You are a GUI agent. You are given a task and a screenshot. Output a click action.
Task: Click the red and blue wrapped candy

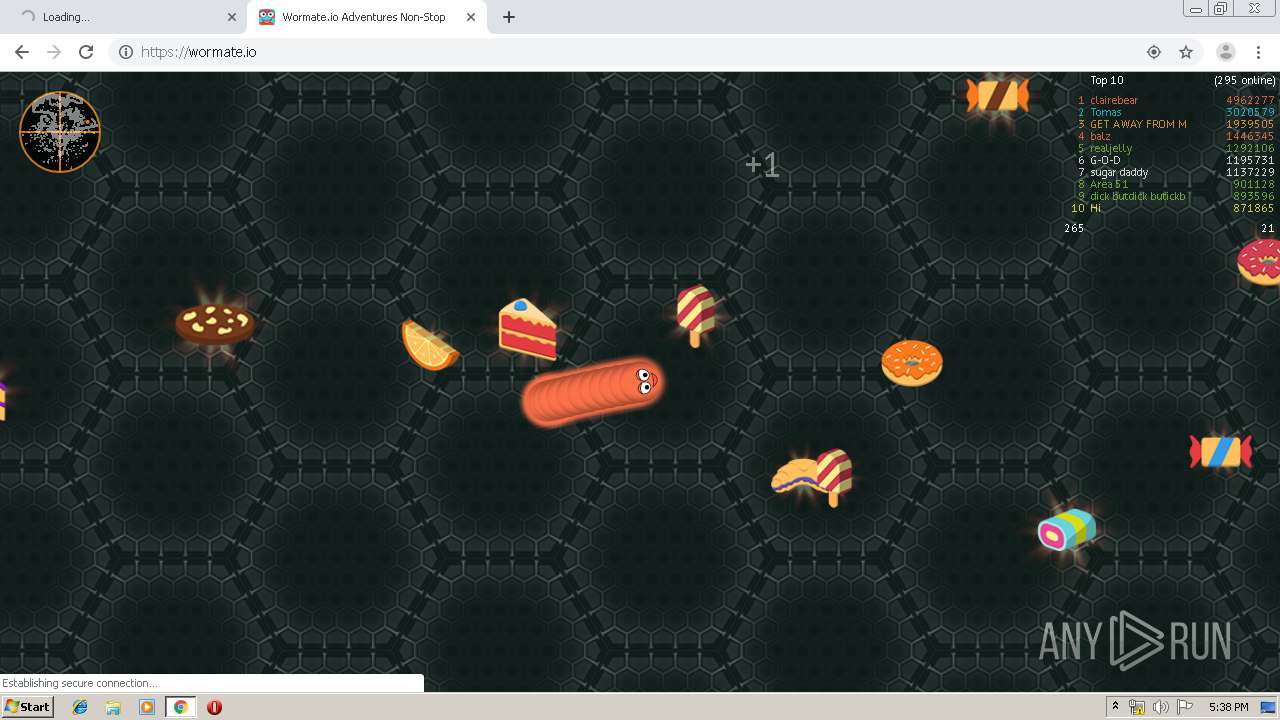1220,451
